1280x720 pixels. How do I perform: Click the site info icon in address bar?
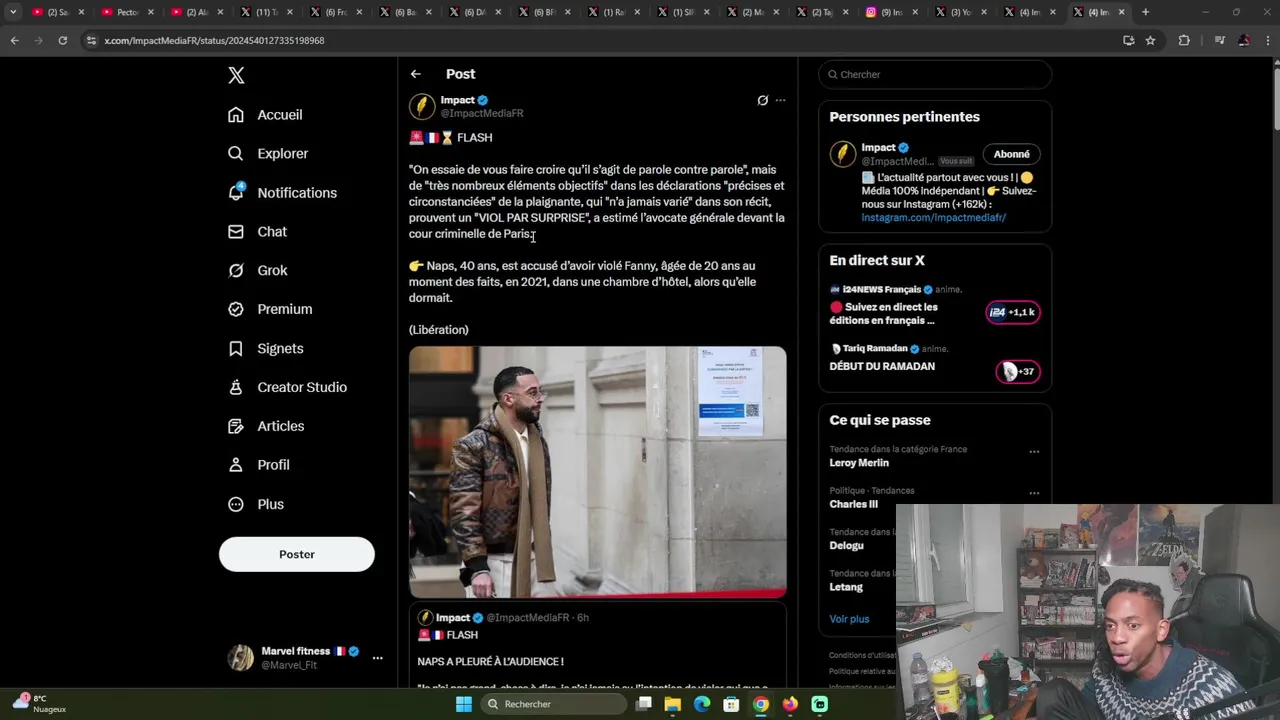pos(91,40)
